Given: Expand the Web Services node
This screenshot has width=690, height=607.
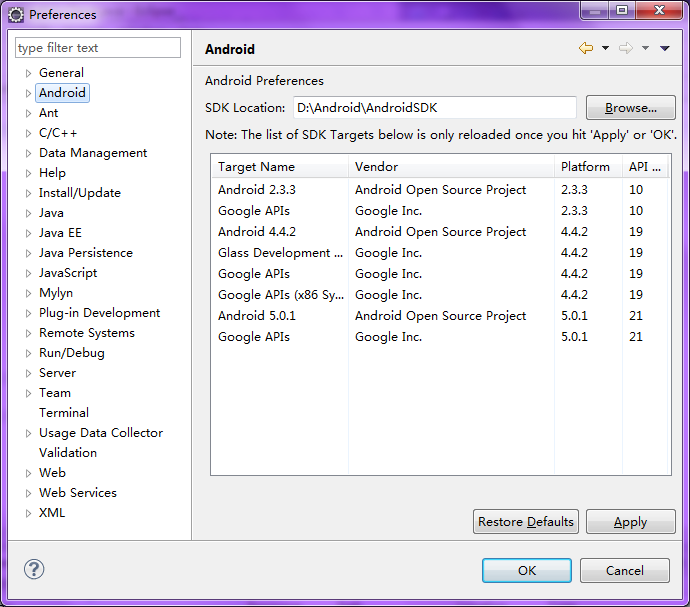Looking at the screenshot, I should click(x=28, y=493).
